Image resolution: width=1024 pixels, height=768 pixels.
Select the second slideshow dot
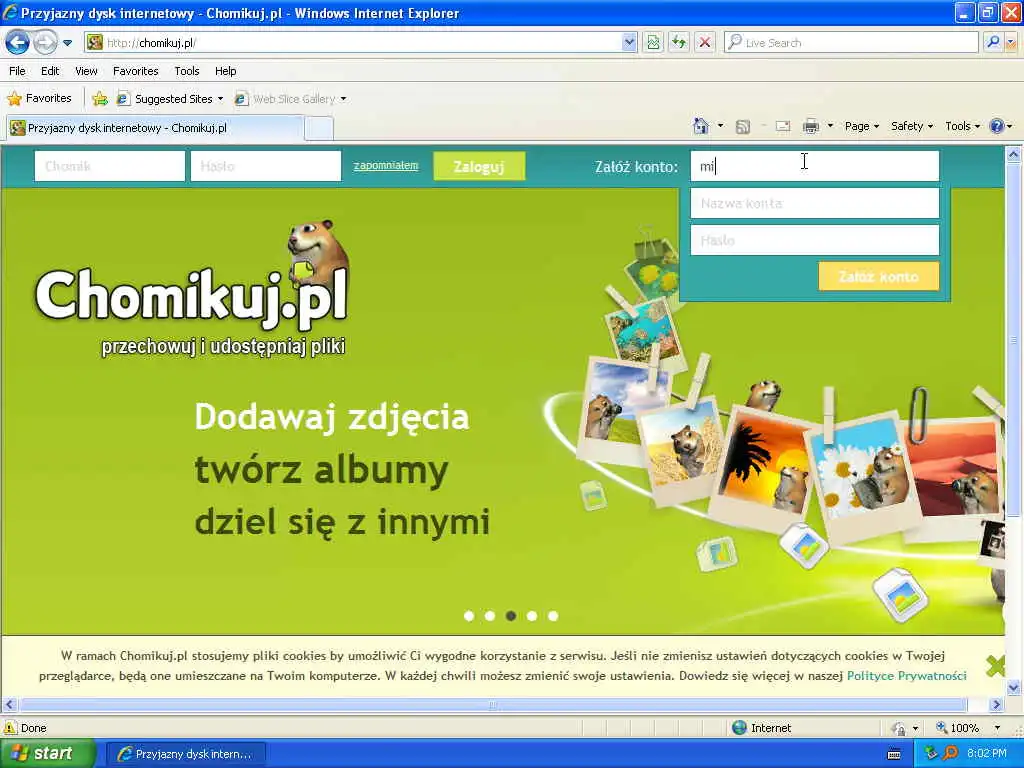(x=490, y=616)
